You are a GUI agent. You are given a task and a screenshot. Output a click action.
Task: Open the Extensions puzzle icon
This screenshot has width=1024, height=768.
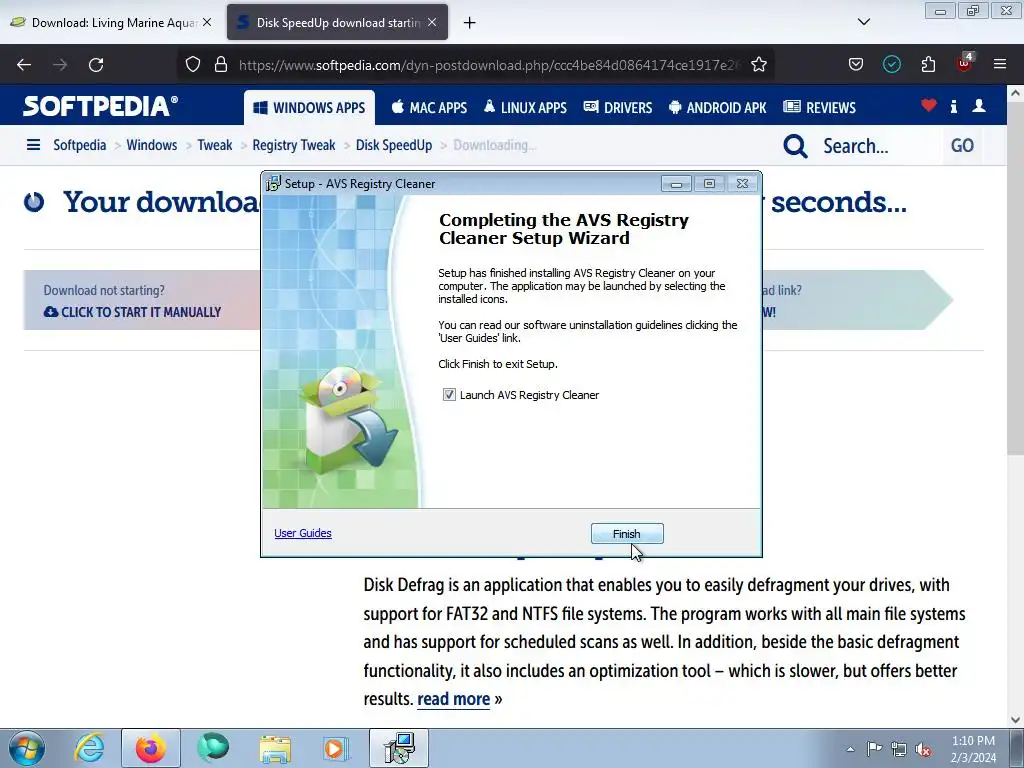click(x=928, y=64)
